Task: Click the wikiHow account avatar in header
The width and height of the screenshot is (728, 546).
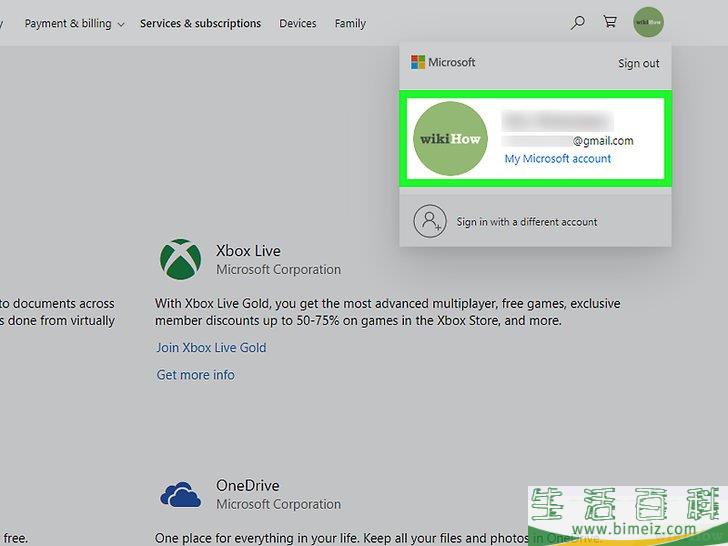Action: coord(648,22)
